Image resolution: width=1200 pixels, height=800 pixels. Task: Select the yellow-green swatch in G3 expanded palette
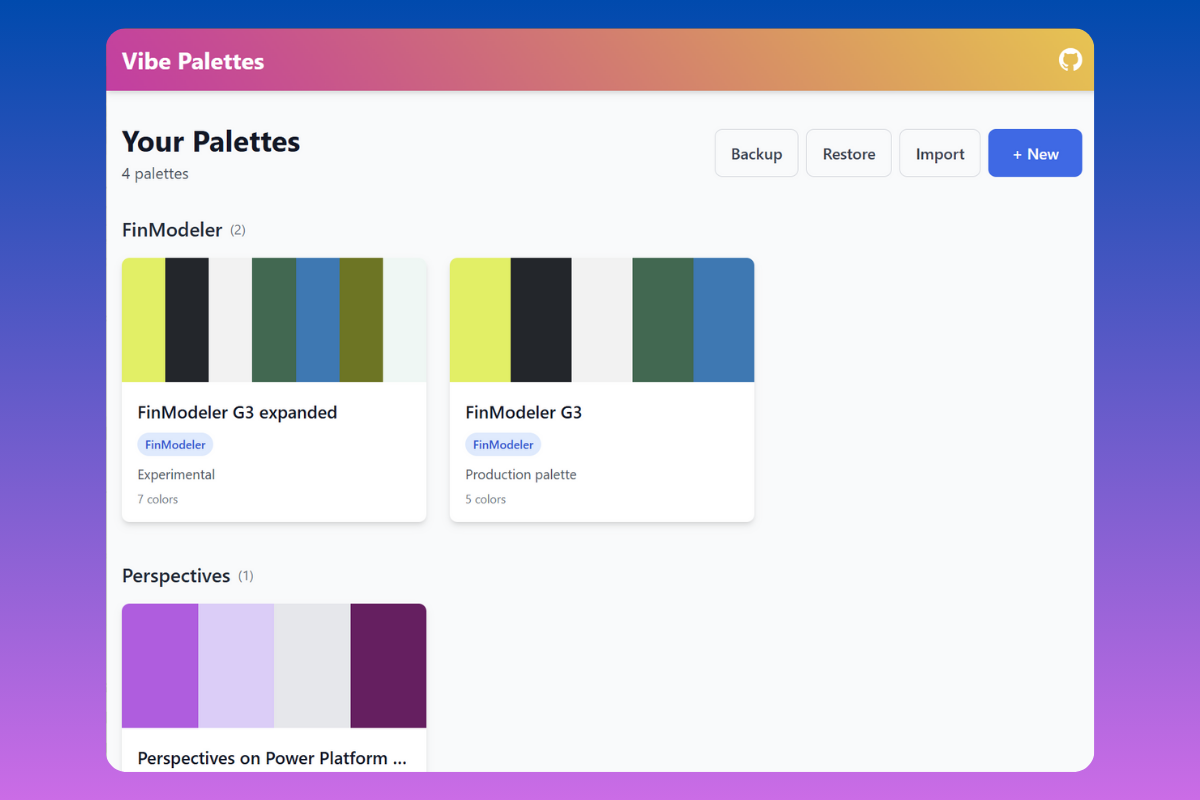[143, 319]
